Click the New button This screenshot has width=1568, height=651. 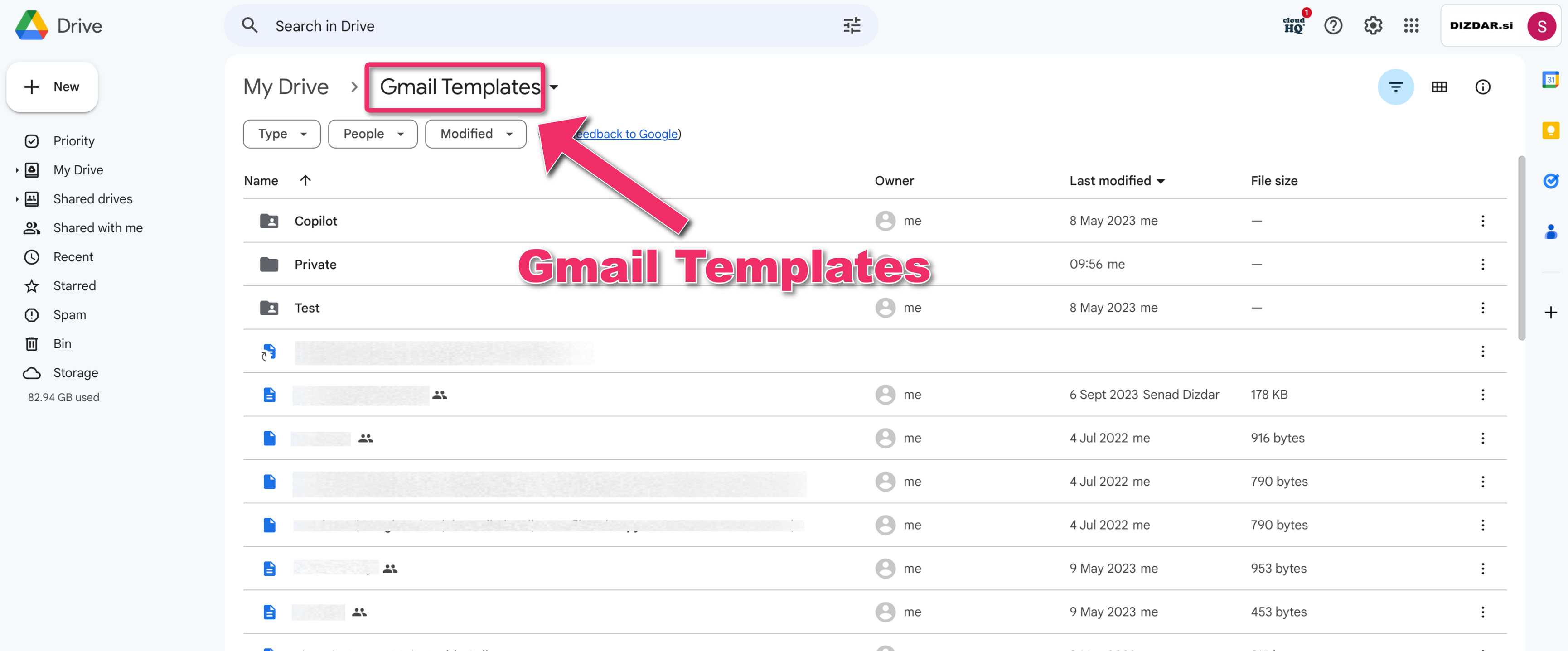(52, 87)
